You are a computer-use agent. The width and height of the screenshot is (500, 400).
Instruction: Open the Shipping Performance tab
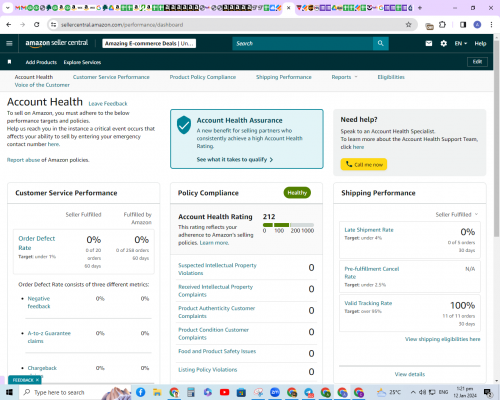pyautogui.click(x=284, y=77)
